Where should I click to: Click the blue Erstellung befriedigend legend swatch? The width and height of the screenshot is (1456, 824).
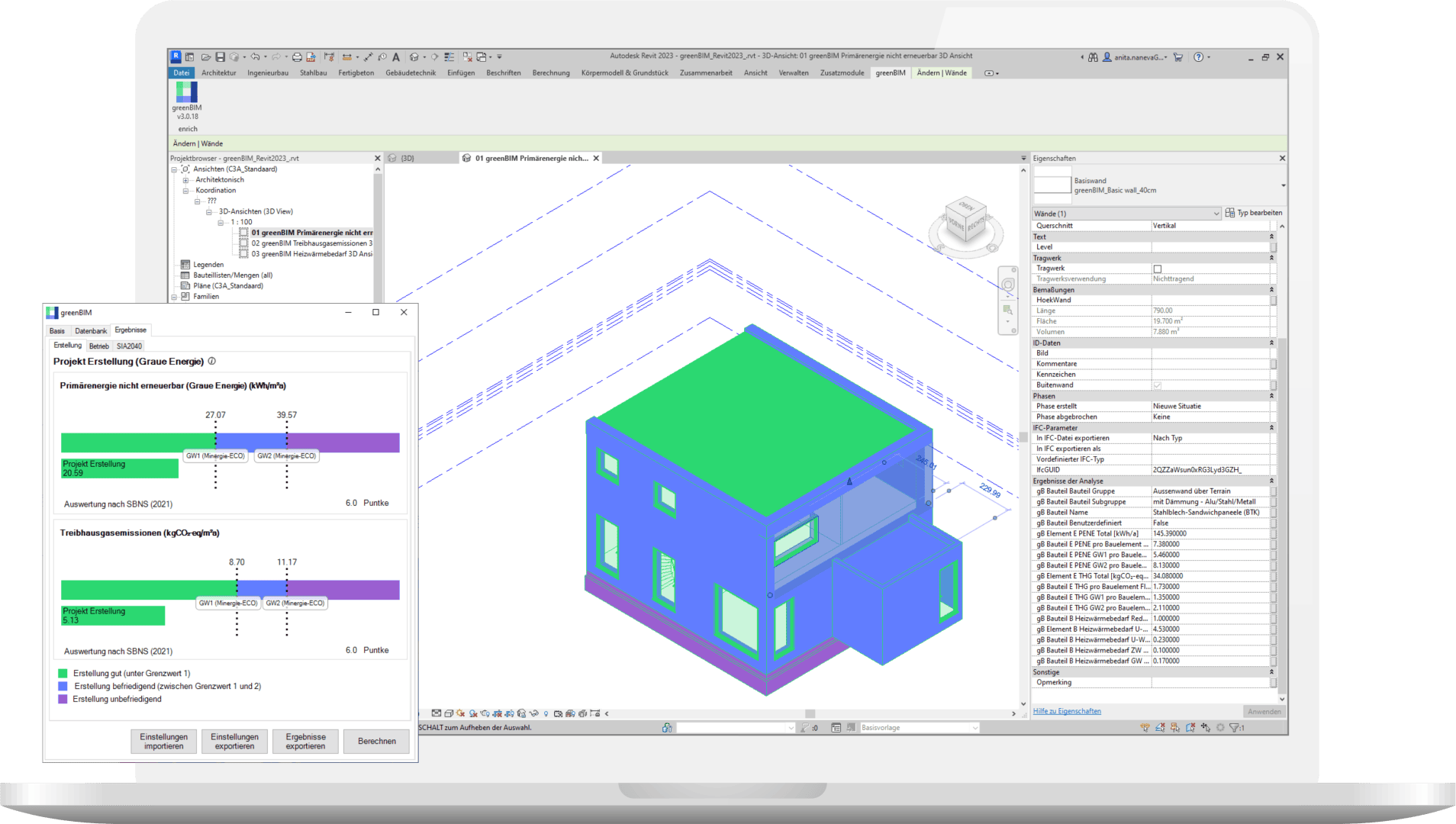point(63,687)
